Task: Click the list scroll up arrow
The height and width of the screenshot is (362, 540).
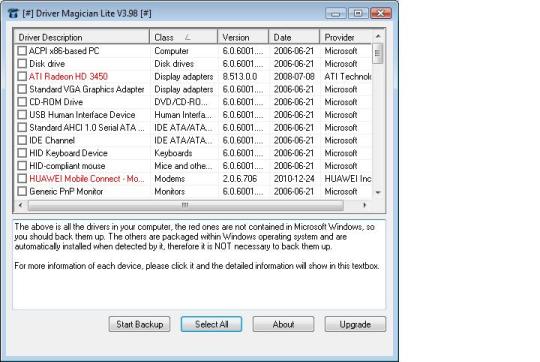Action: (378, 36)
